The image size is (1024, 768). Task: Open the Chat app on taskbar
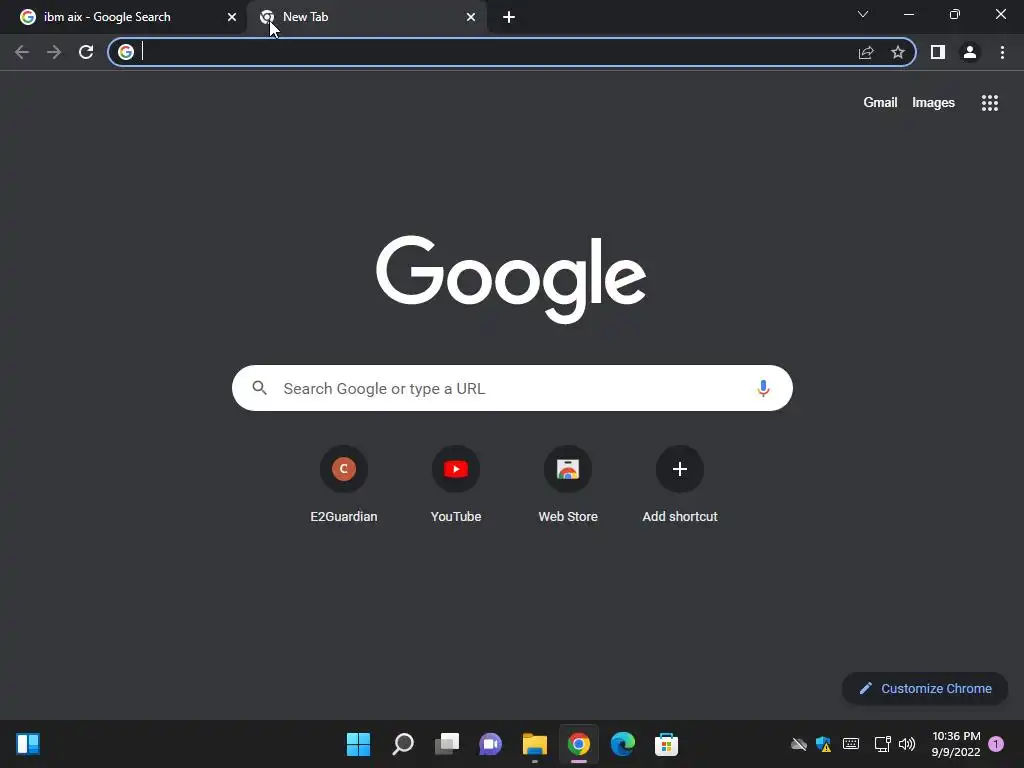pyautogui.click(x=490, y=744)
